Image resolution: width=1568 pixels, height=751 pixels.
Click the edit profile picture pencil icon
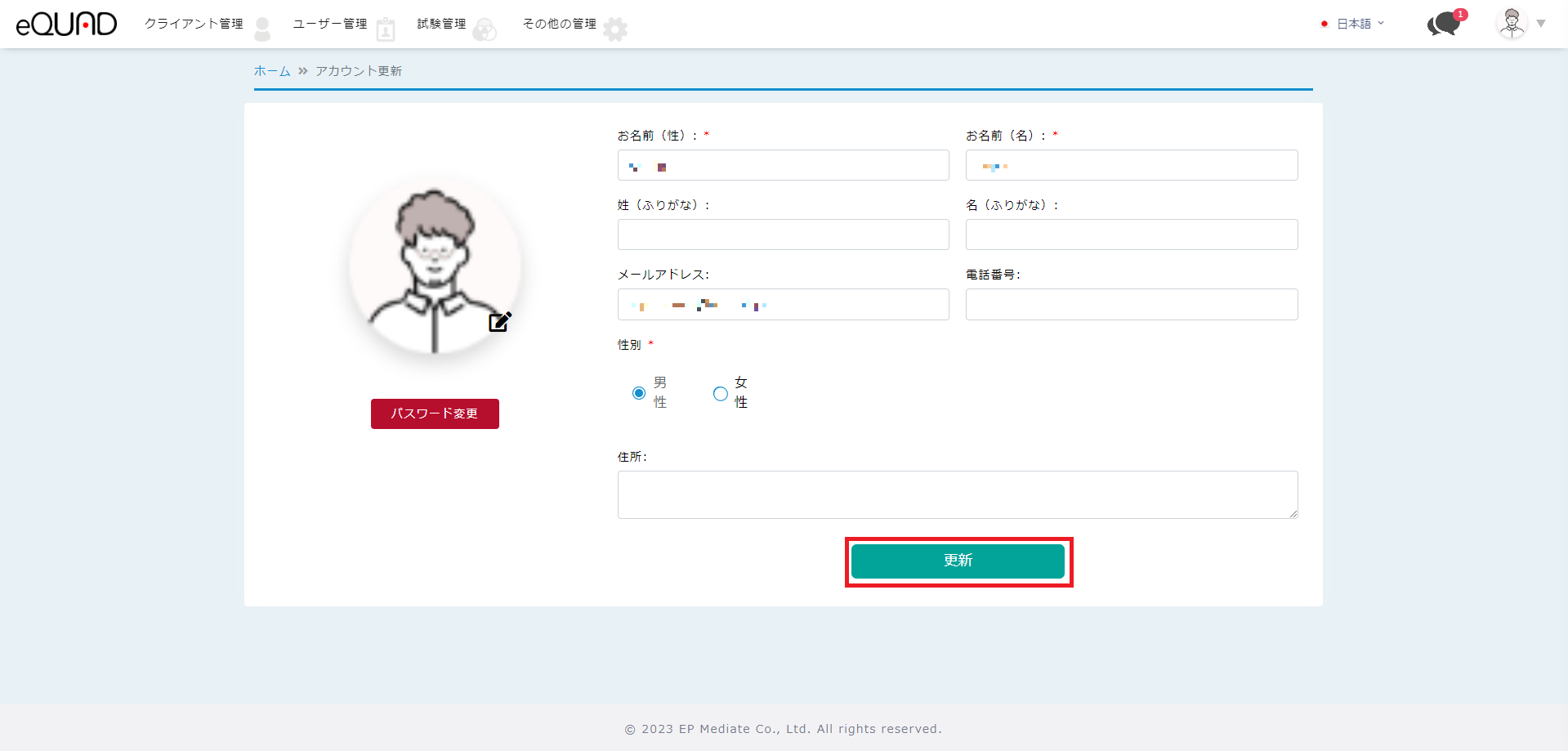499,322
